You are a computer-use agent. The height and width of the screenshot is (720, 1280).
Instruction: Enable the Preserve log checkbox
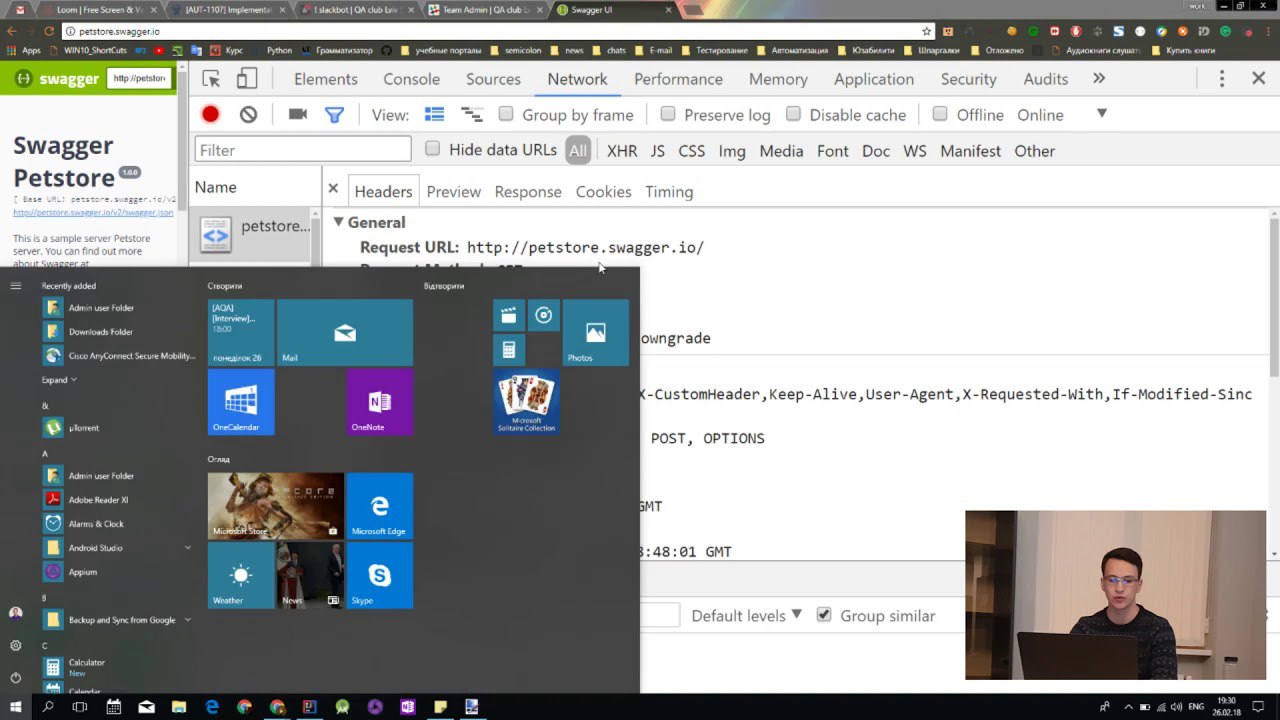(668, 114)
